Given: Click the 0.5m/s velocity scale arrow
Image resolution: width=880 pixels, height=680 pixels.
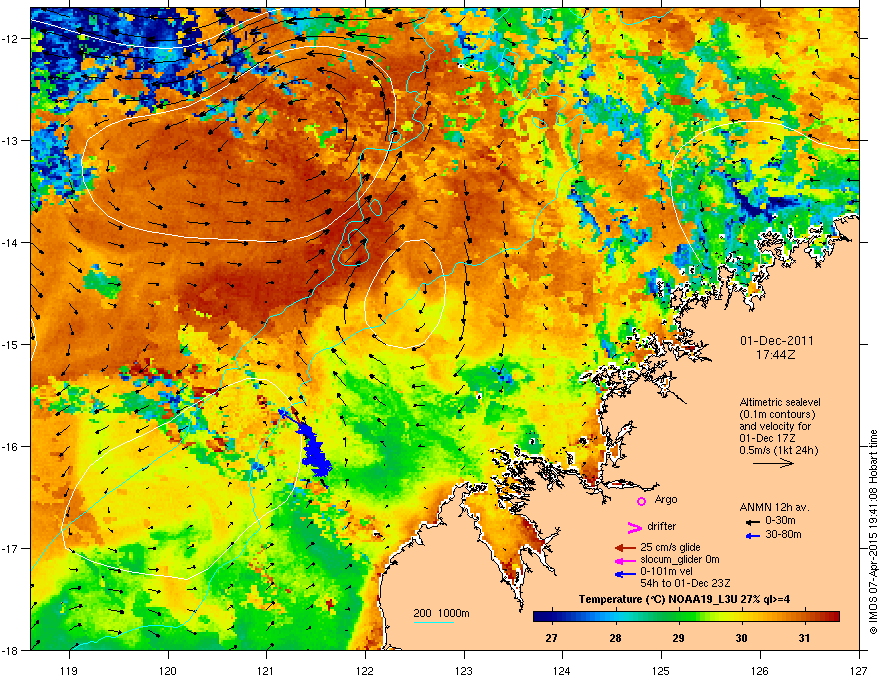Looking at the screenshot, I should pos(773,463).
